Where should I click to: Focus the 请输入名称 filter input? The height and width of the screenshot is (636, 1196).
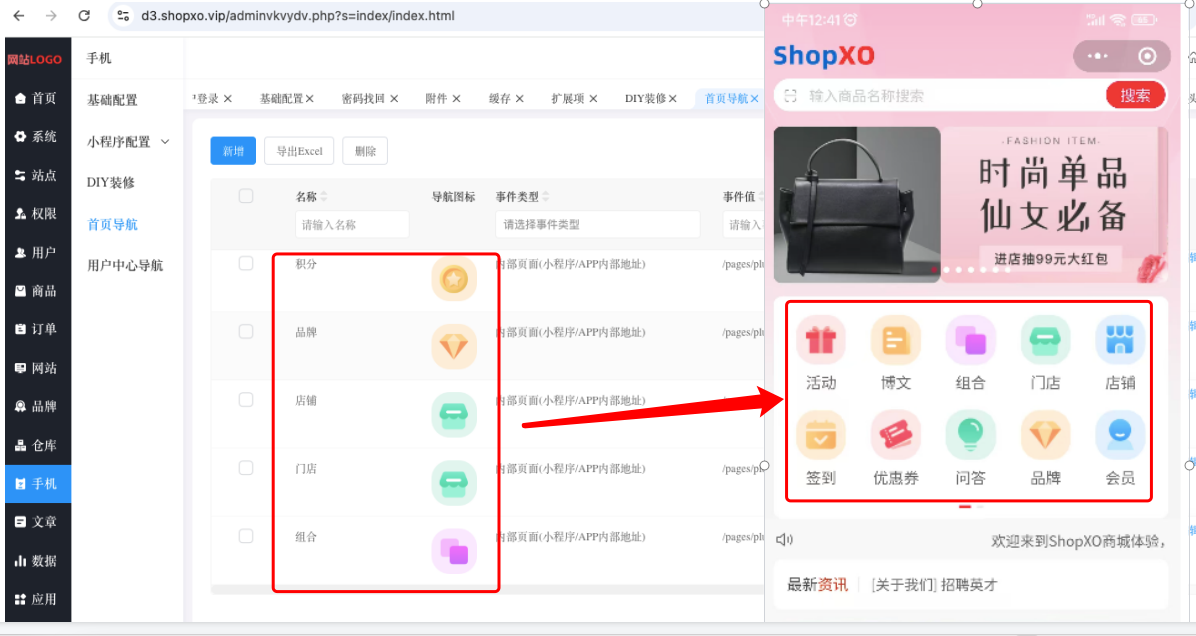coord(352,224)
